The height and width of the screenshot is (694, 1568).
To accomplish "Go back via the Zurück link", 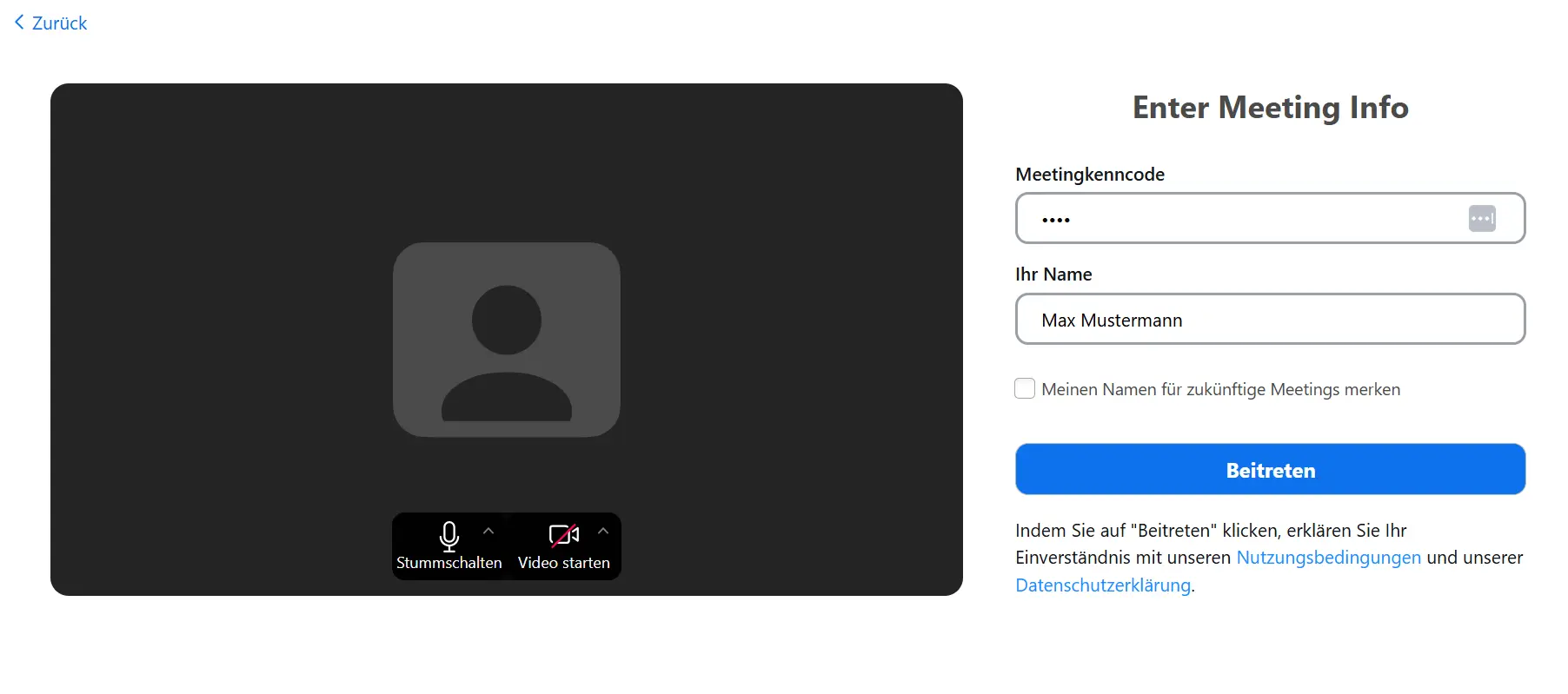I will (x=59, y=23).
